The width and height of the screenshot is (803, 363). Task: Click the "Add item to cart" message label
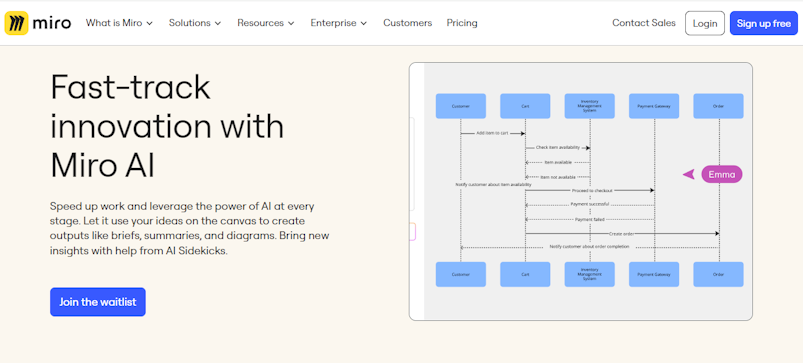pos(492,133)
